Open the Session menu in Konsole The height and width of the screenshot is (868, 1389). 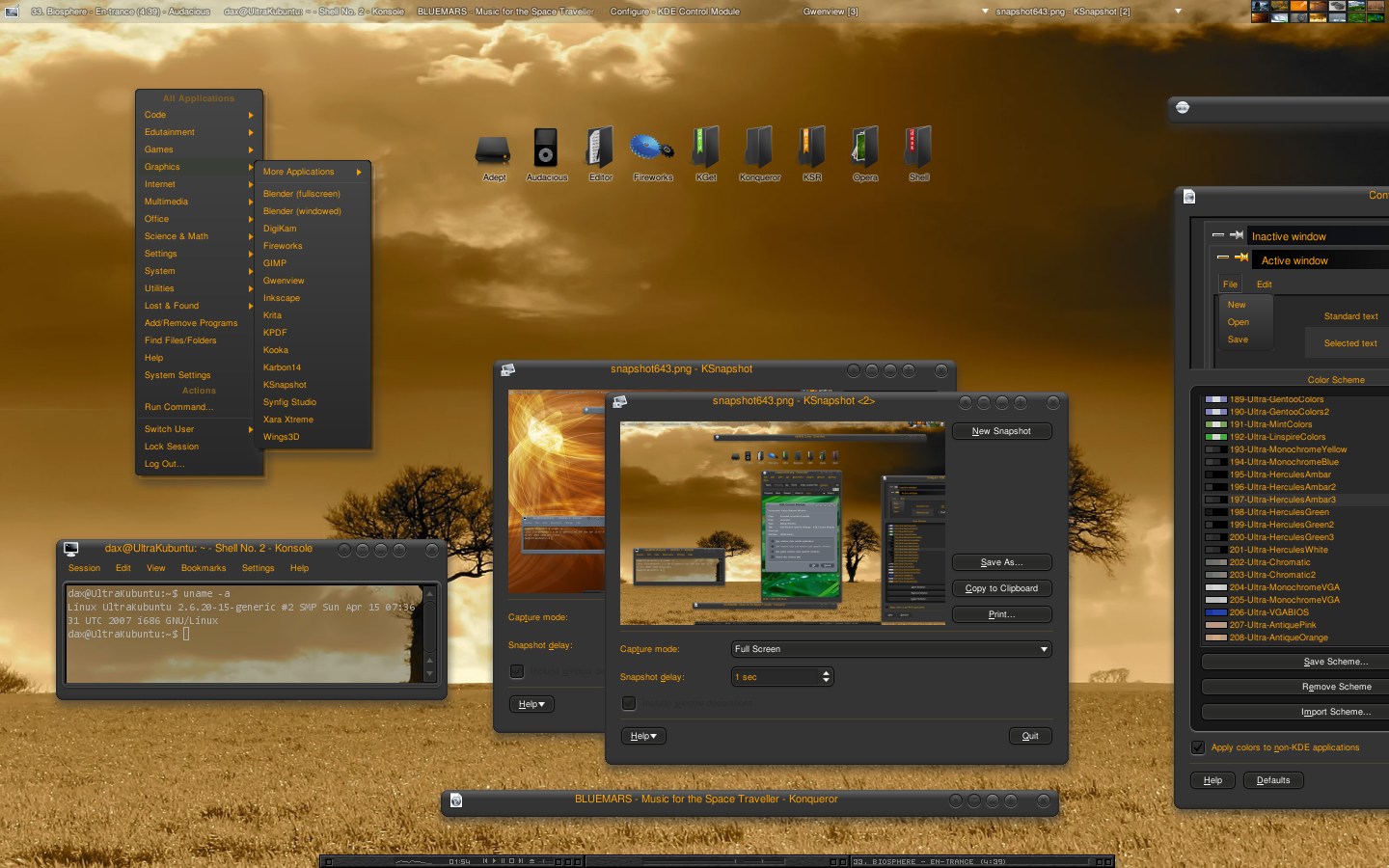point(84,568)
